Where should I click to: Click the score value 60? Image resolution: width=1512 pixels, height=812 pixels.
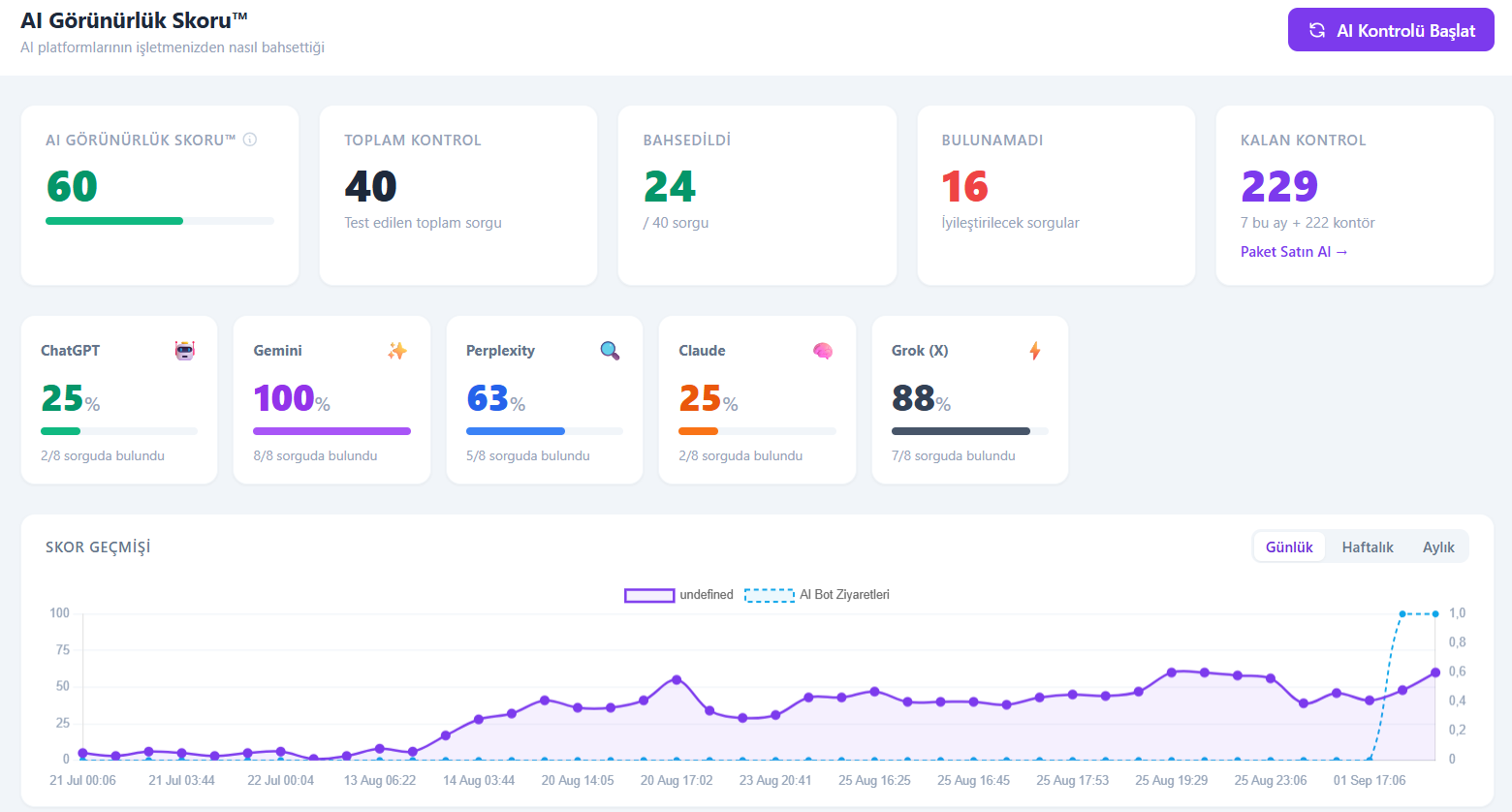72,186
